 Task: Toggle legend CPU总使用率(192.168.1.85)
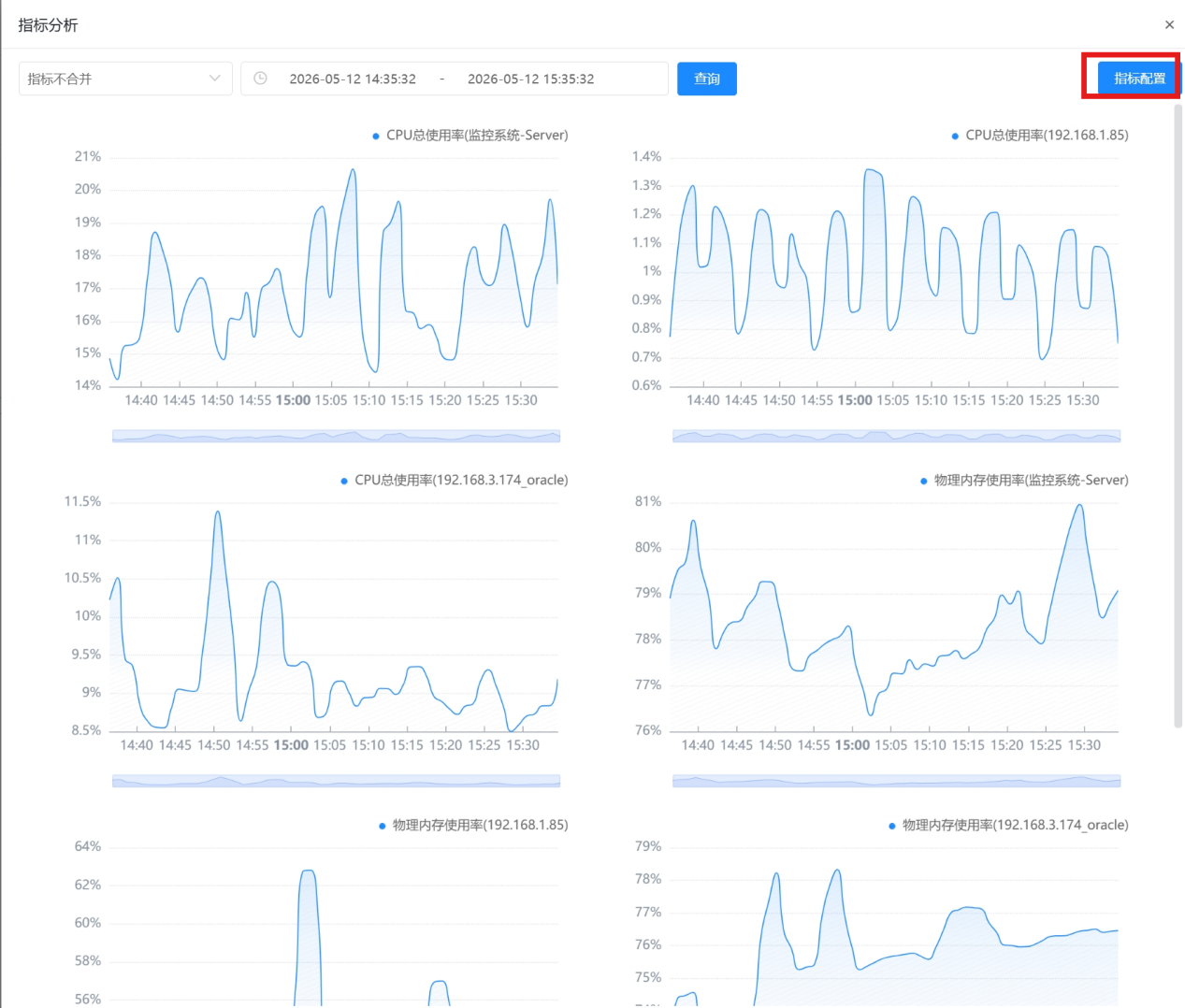(x=1040, y=135)
